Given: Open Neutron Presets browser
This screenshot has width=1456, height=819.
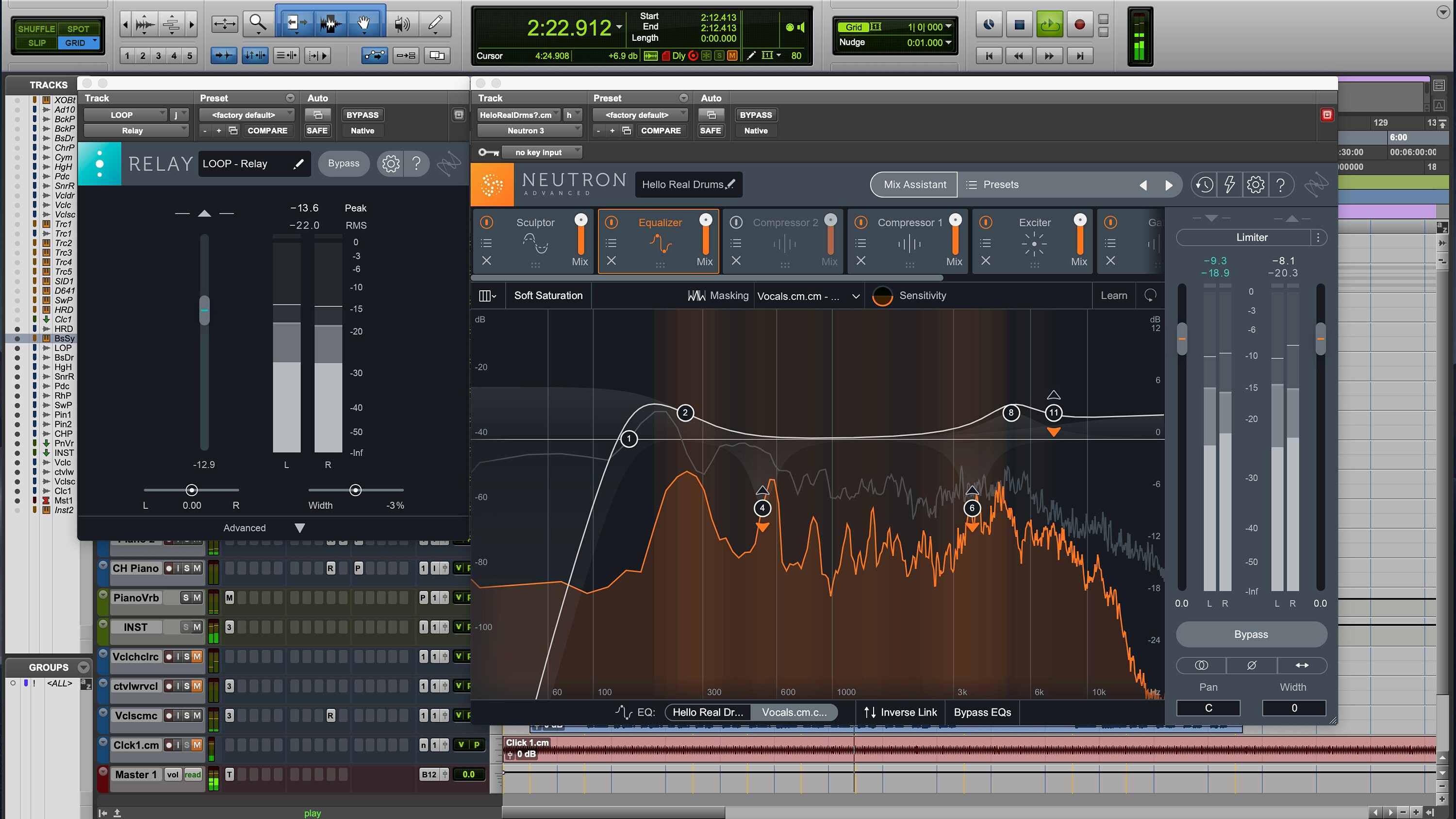Looking at the screenshot, I should click(993, 184).
